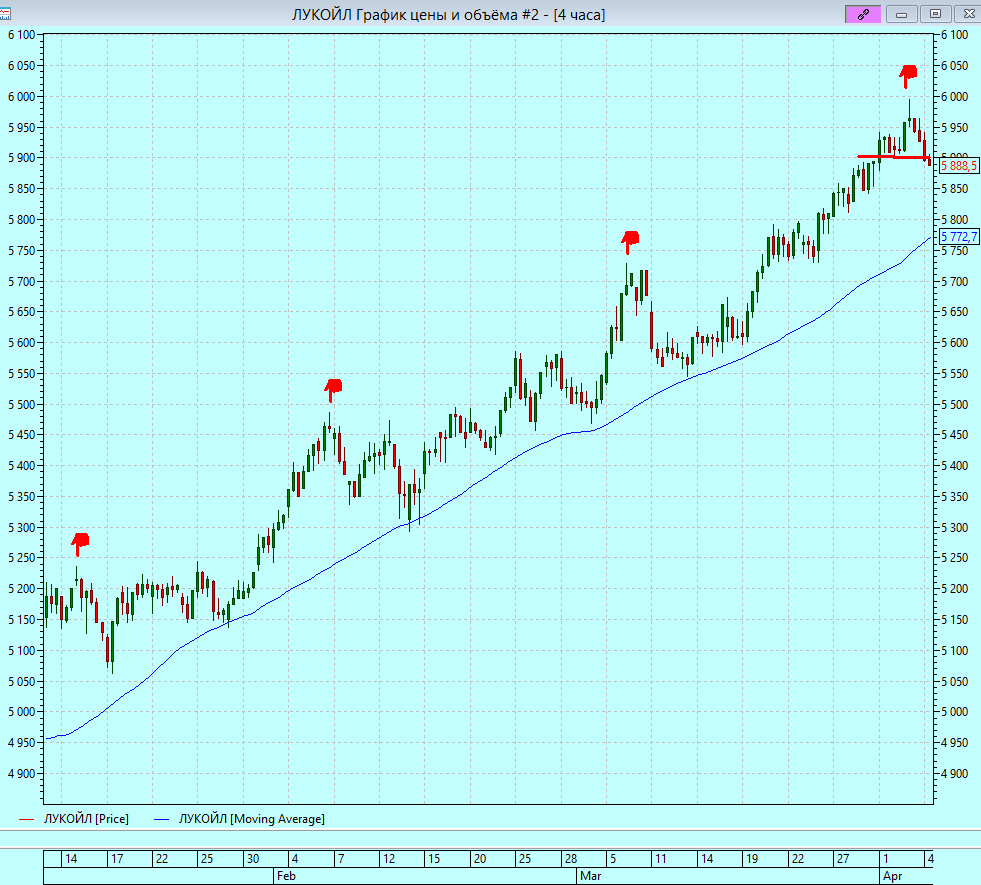Image resolution: width=981 pixels, height=885 pixels.
Task: Click the blue Moving Average legend swatch
Action: click(x=161, y=819)
